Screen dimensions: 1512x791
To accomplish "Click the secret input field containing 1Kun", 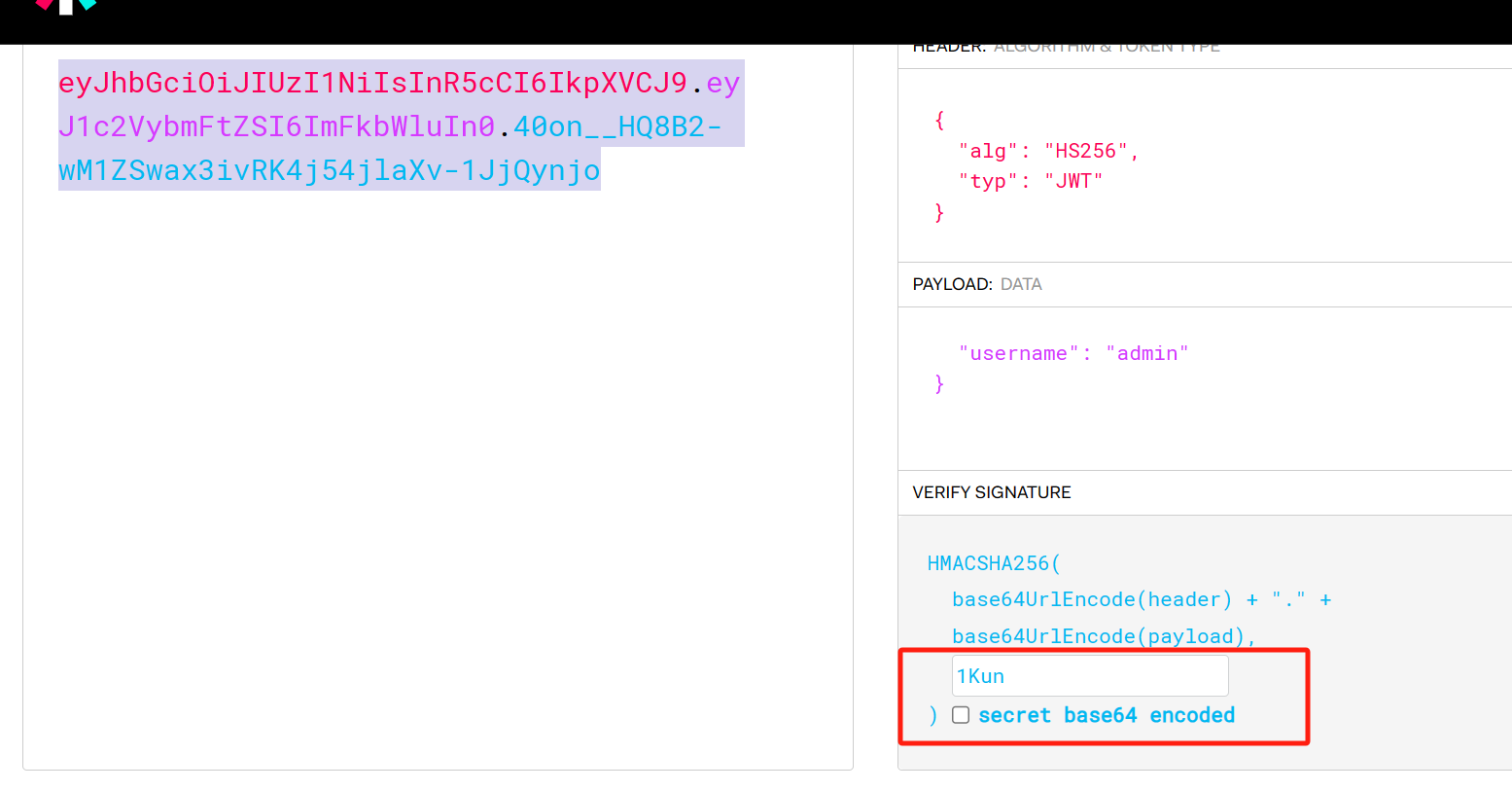I will point(1090,675).
